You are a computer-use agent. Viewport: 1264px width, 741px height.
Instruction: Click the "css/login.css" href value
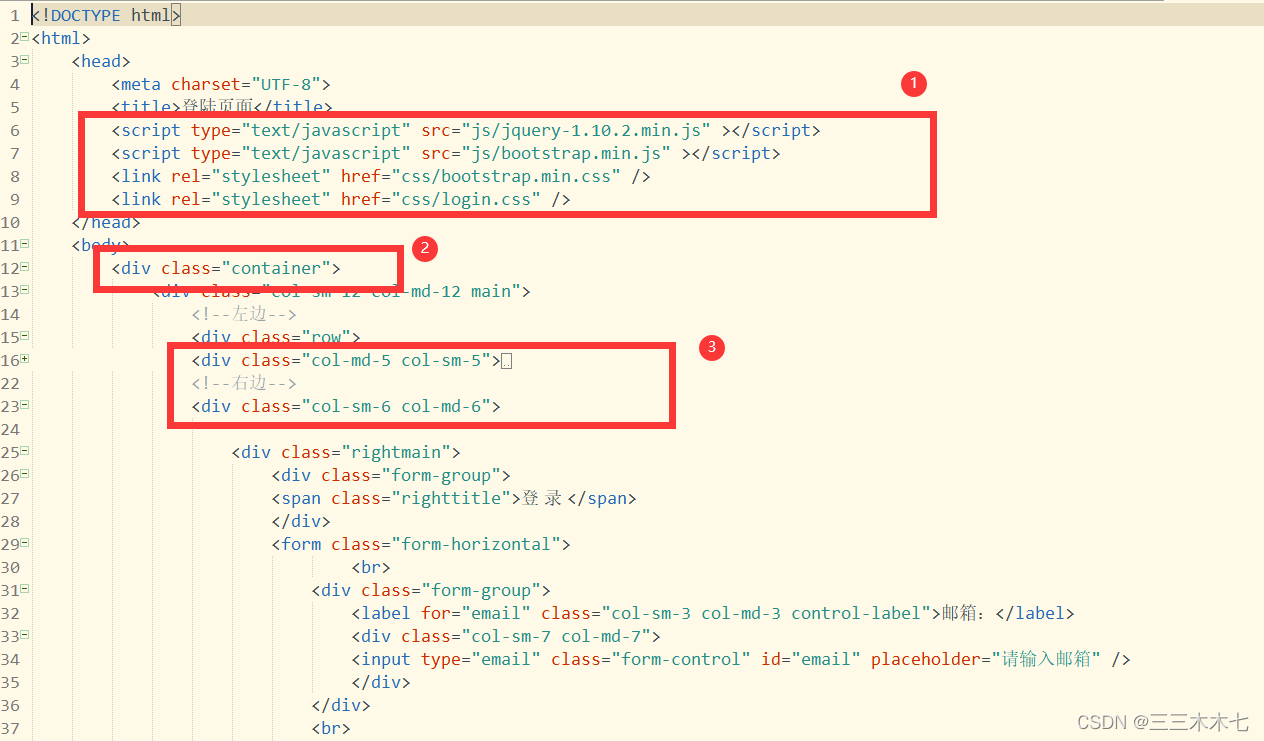click(x=466, y=199)
